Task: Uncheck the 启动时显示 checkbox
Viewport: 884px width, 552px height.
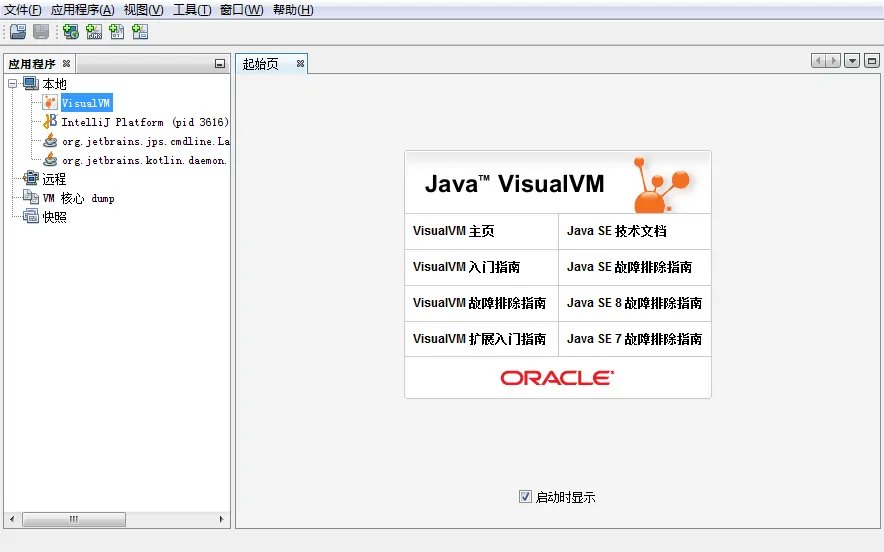Action: 525,496
